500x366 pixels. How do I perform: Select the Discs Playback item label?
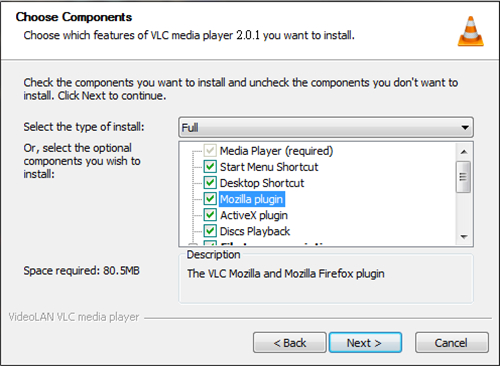(x=255, y=231)
